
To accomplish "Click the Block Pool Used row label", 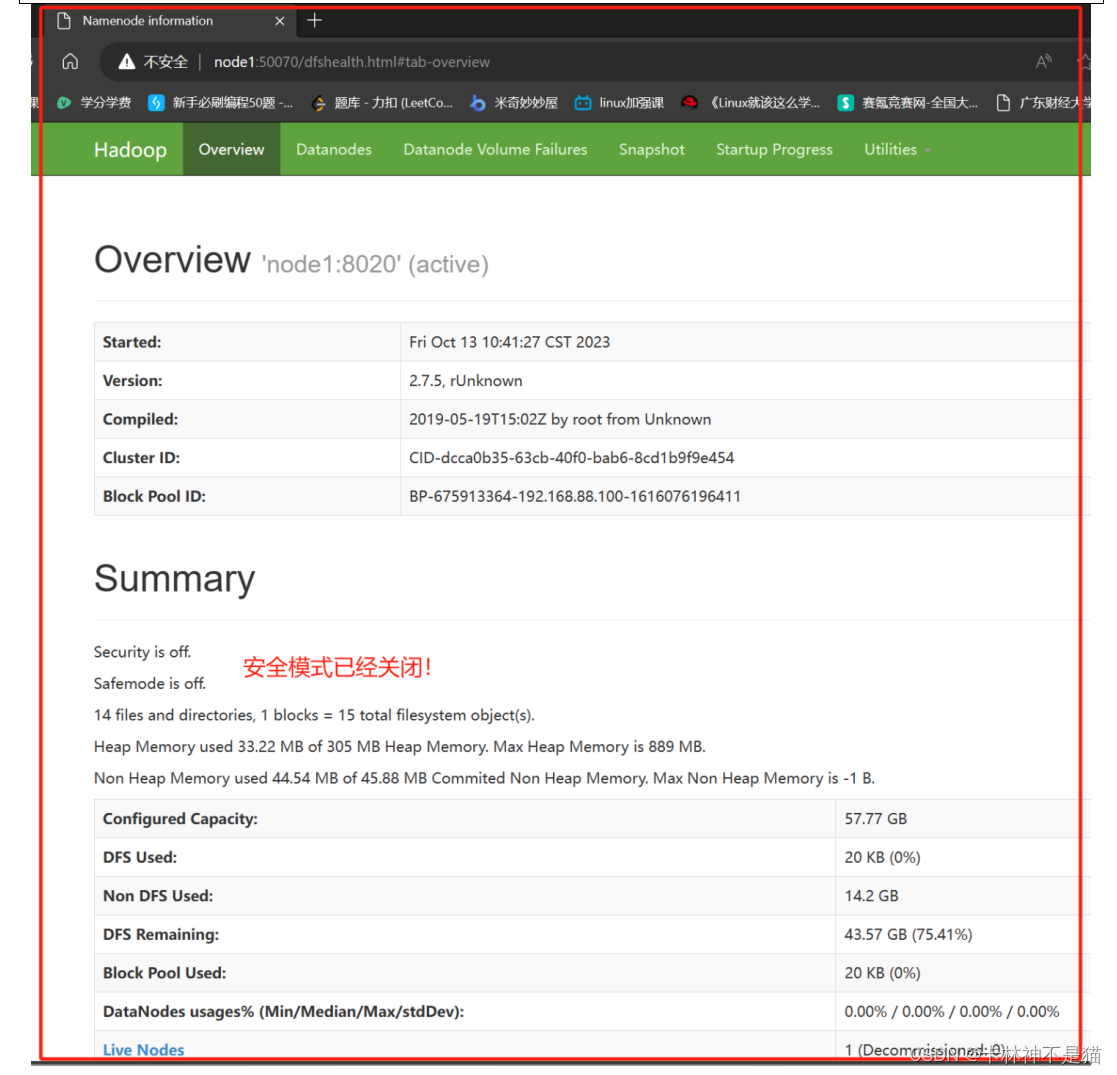I will 165,972.
